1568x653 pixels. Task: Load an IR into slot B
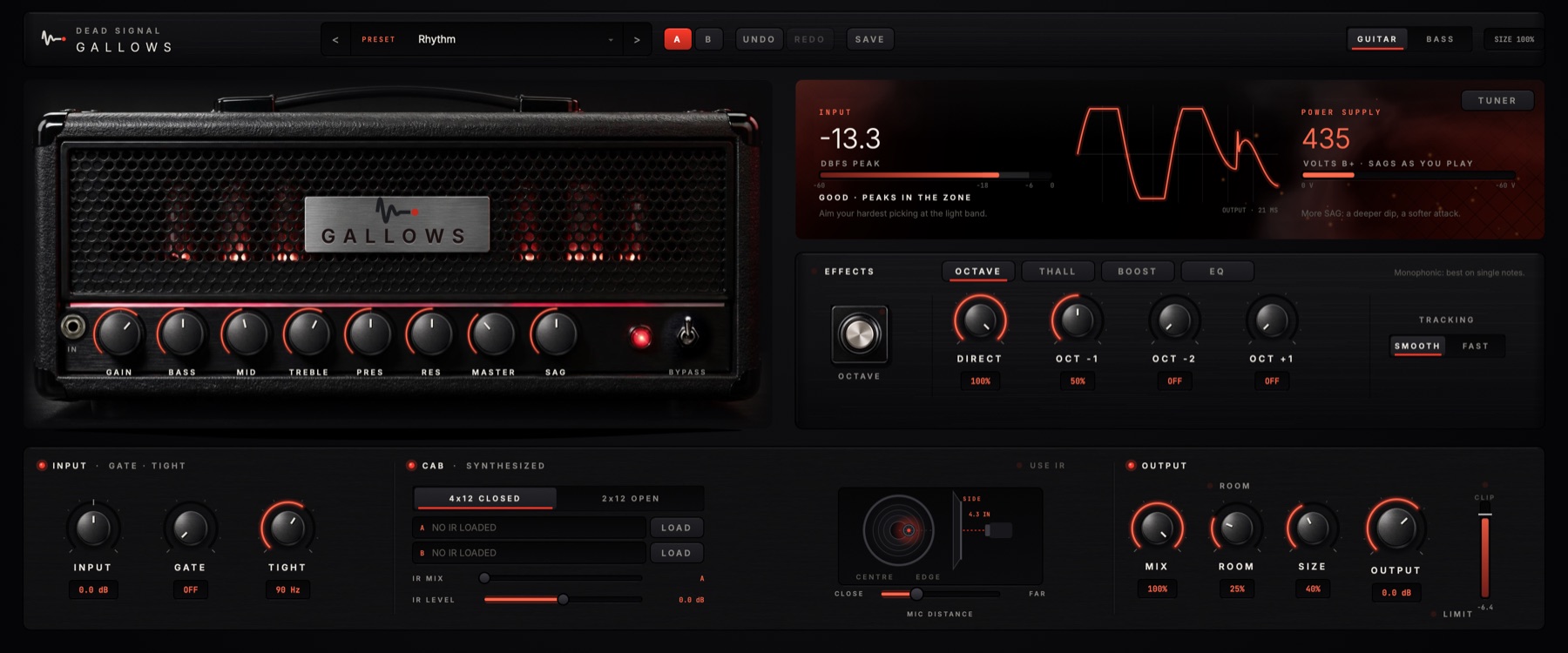(676, 553)
